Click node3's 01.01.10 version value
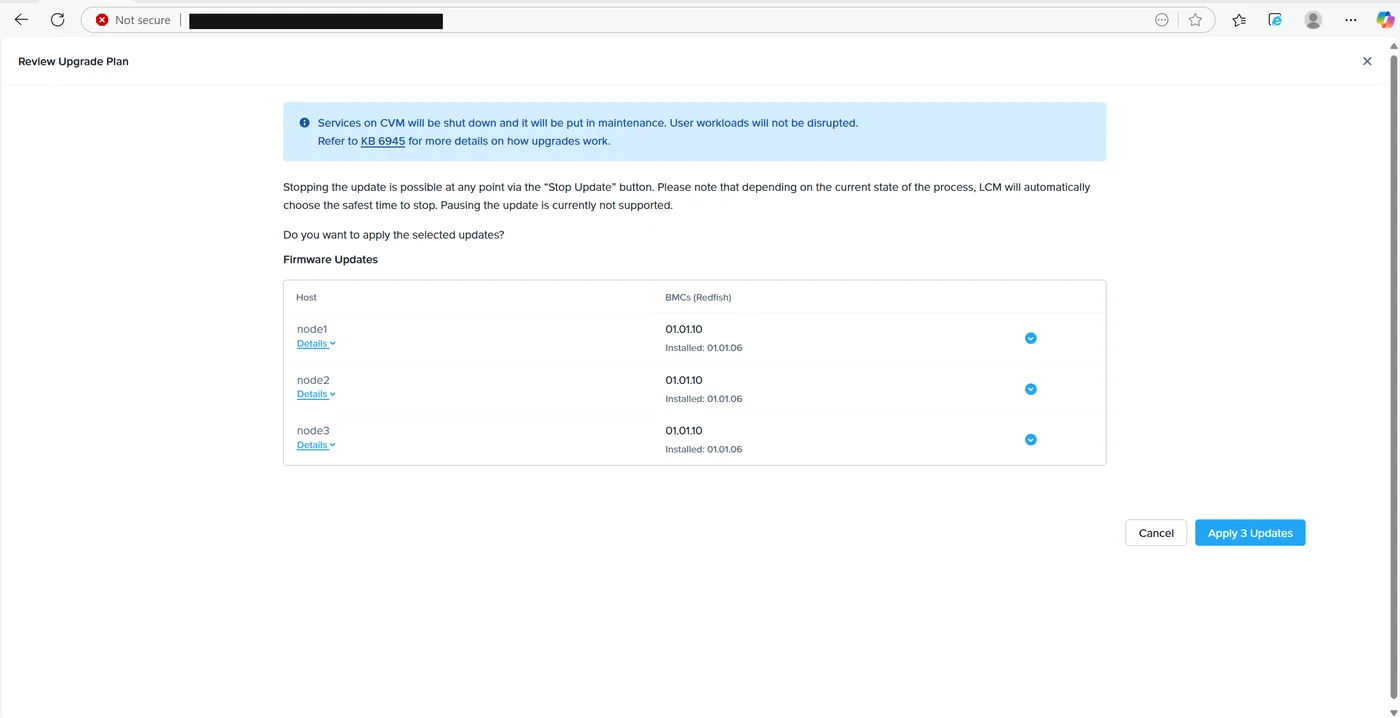The image size is (1400, 718). point(684,431)
